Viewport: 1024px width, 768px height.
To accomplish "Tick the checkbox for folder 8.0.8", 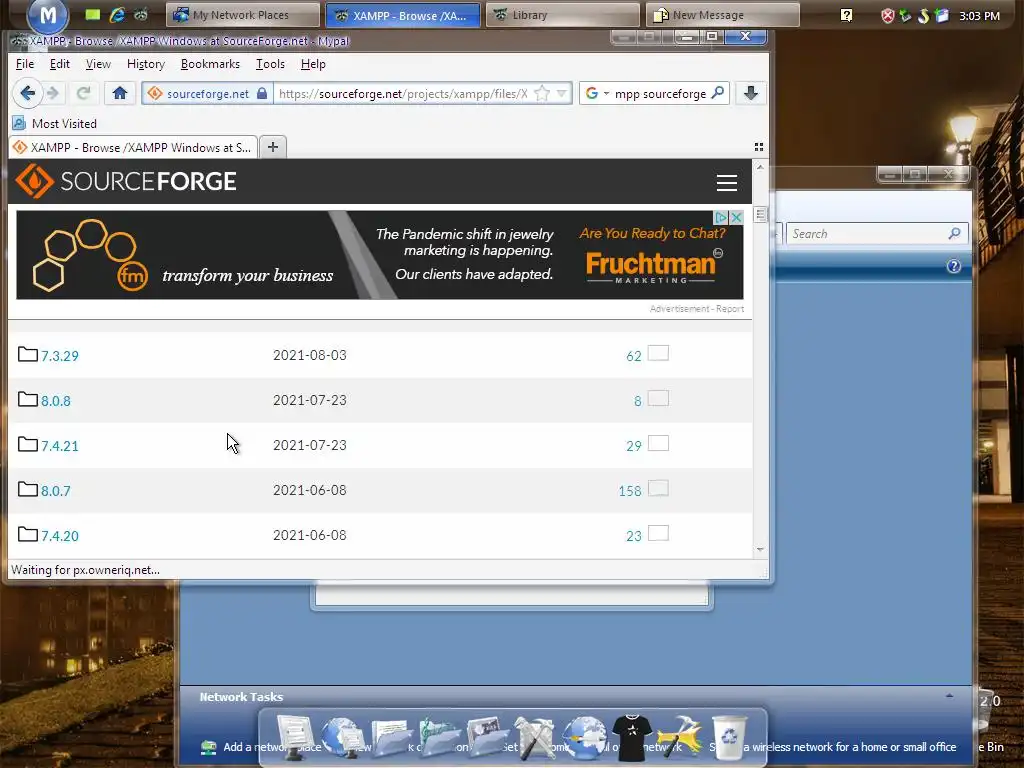I will [658, 398].
